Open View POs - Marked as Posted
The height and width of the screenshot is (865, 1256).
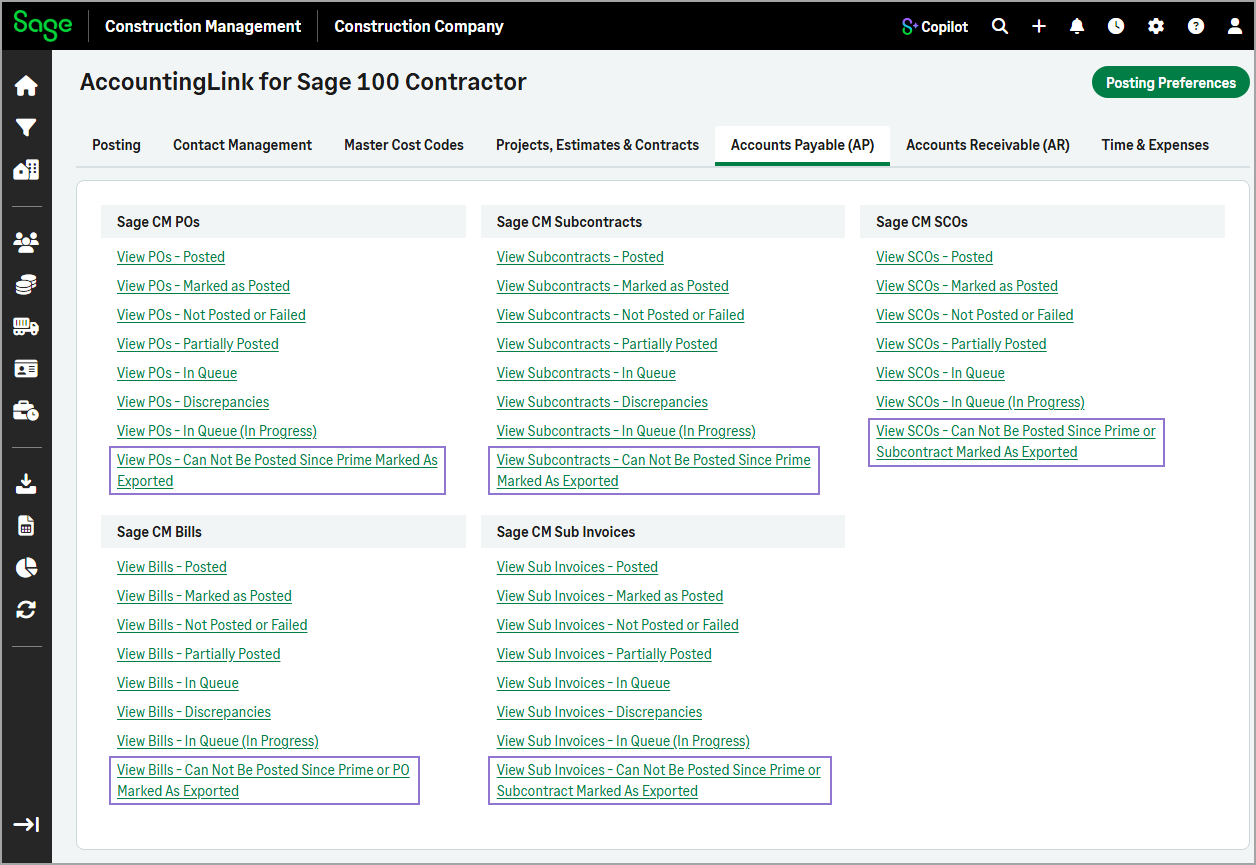coord(203,286)
